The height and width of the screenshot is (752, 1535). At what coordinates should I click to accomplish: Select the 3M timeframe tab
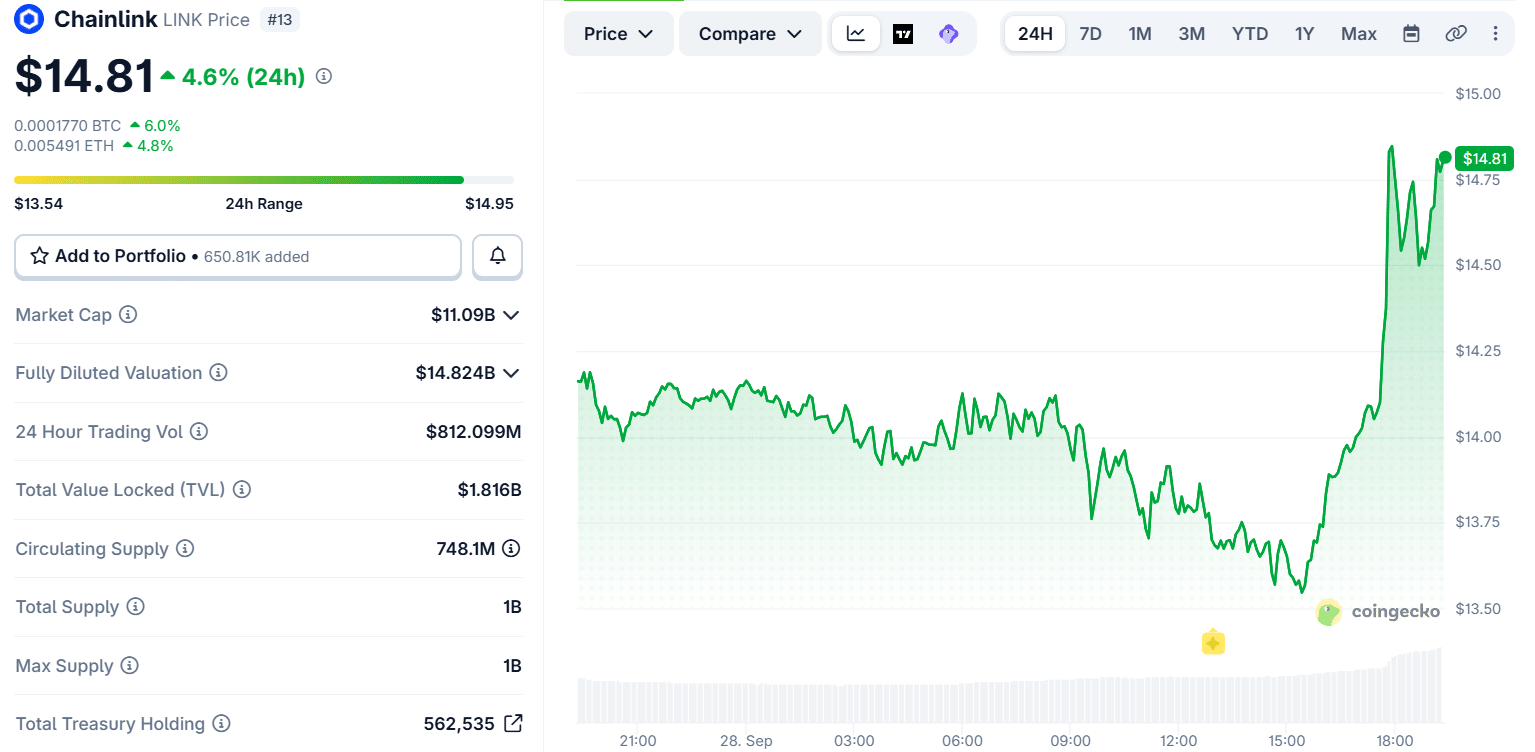click(1191, 34)
